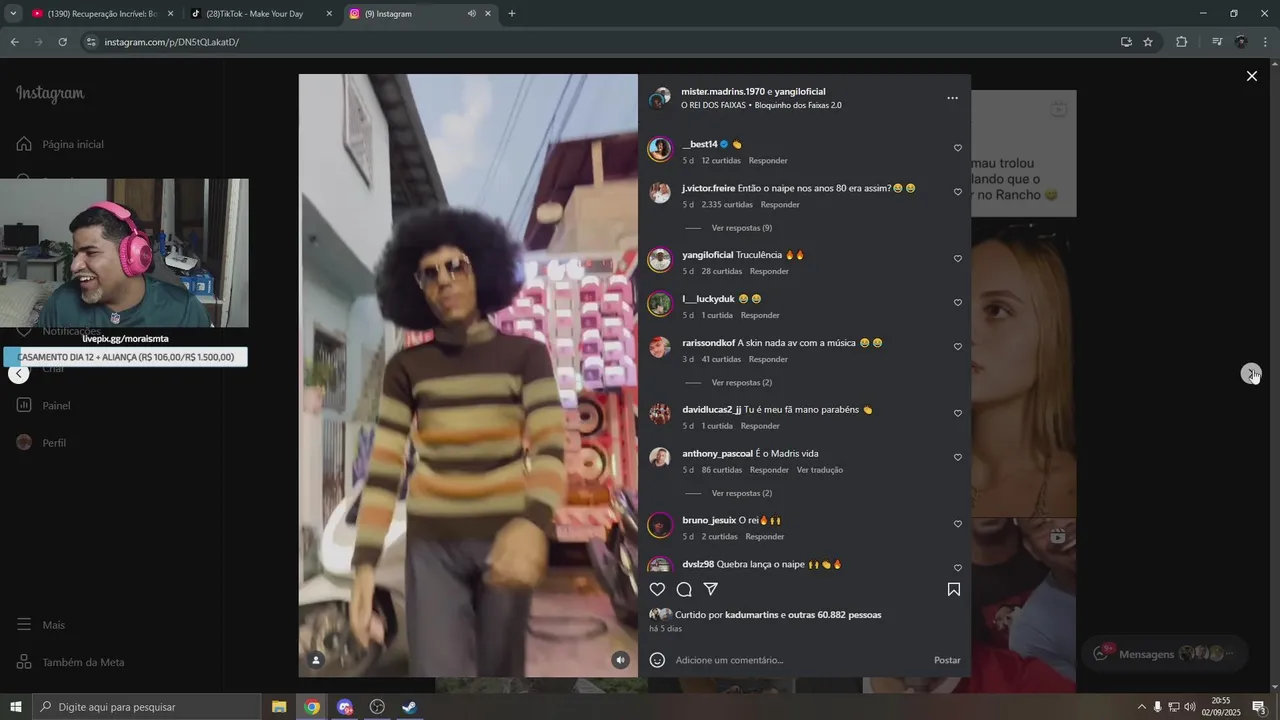Click the Windows taskbar search box
1280x720 pixels.
[146, 707]
